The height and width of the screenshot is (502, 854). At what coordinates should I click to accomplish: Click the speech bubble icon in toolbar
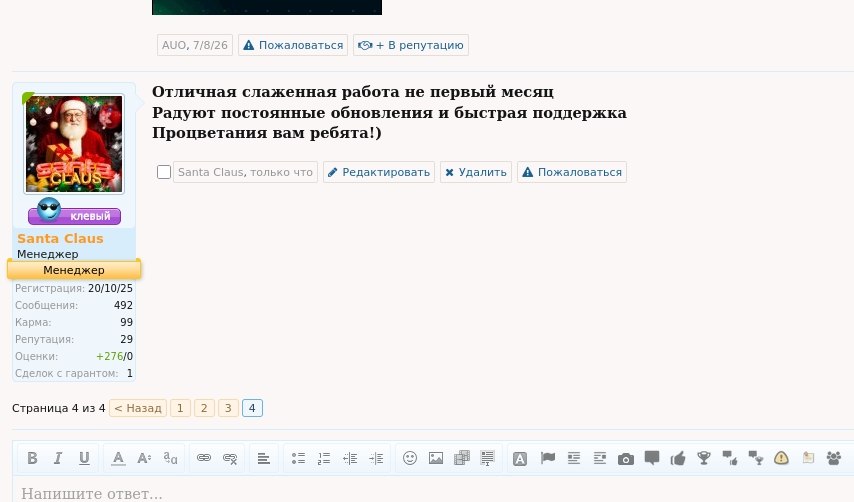[x=652, y=458]
